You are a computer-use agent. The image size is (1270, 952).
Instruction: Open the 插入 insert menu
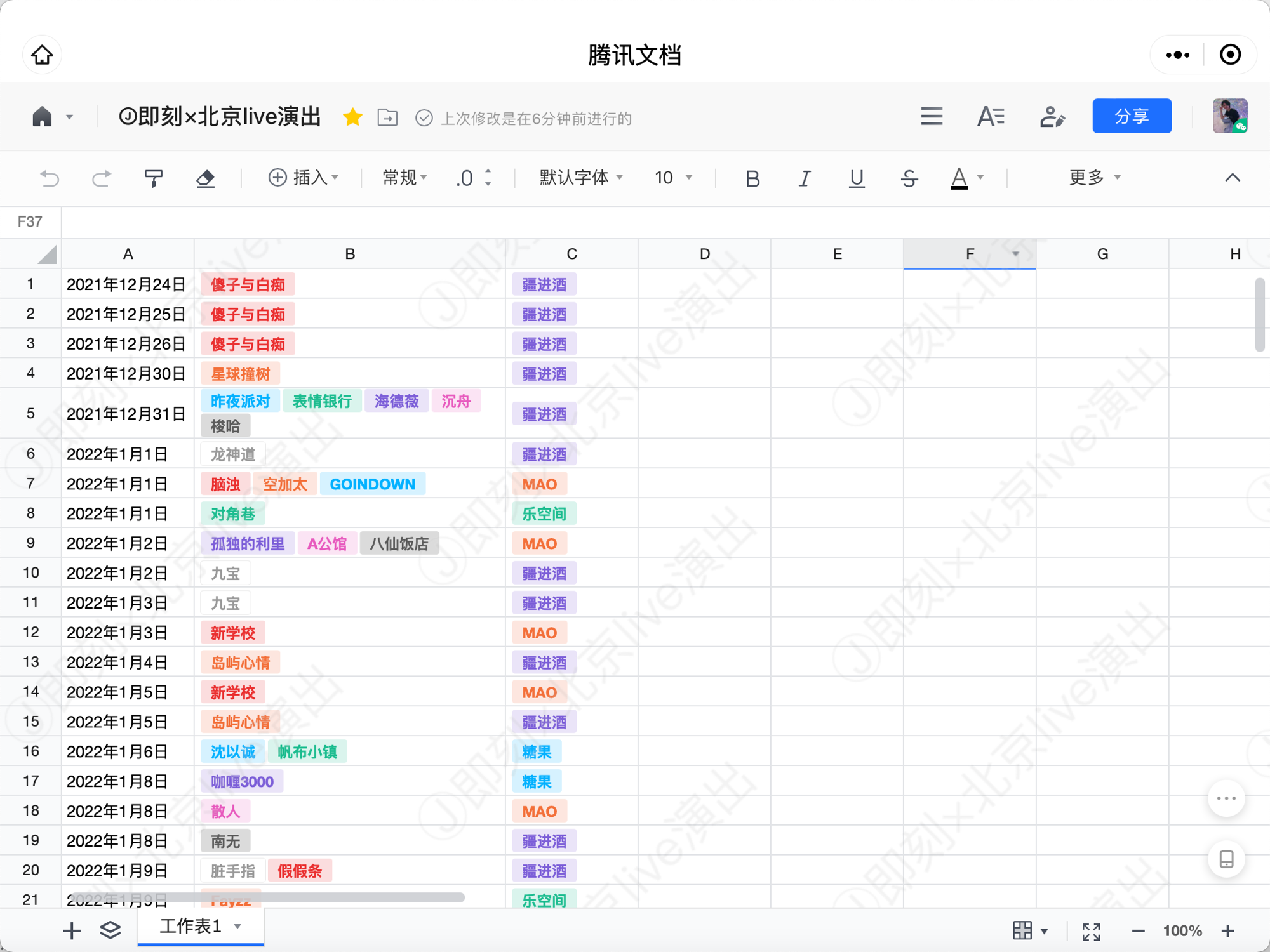303,178
